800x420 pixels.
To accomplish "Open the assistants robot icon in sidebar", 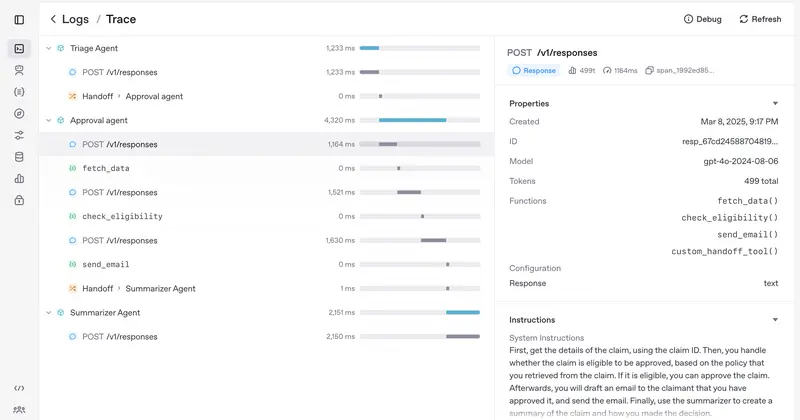I will 19,70.
